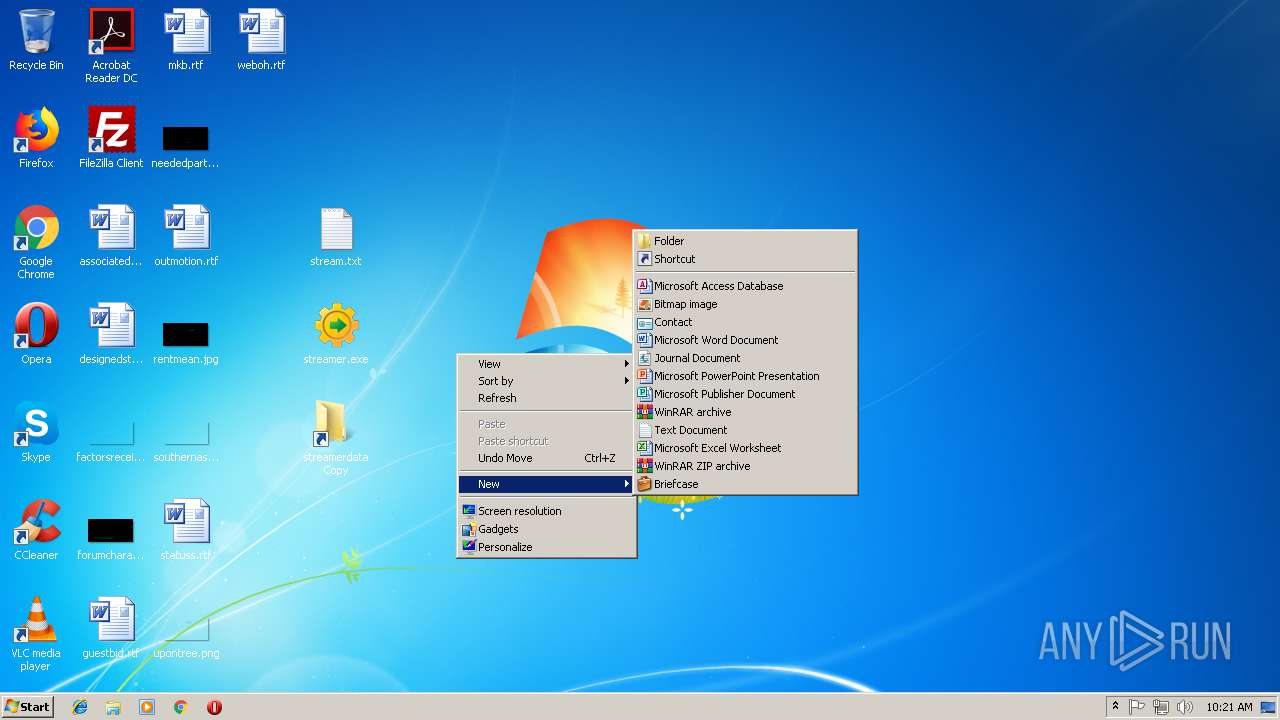Click the Opera icon in the taskbar
Image resolution: width=1280 pixels, height=720 pixels.
(x=214, y=707)
